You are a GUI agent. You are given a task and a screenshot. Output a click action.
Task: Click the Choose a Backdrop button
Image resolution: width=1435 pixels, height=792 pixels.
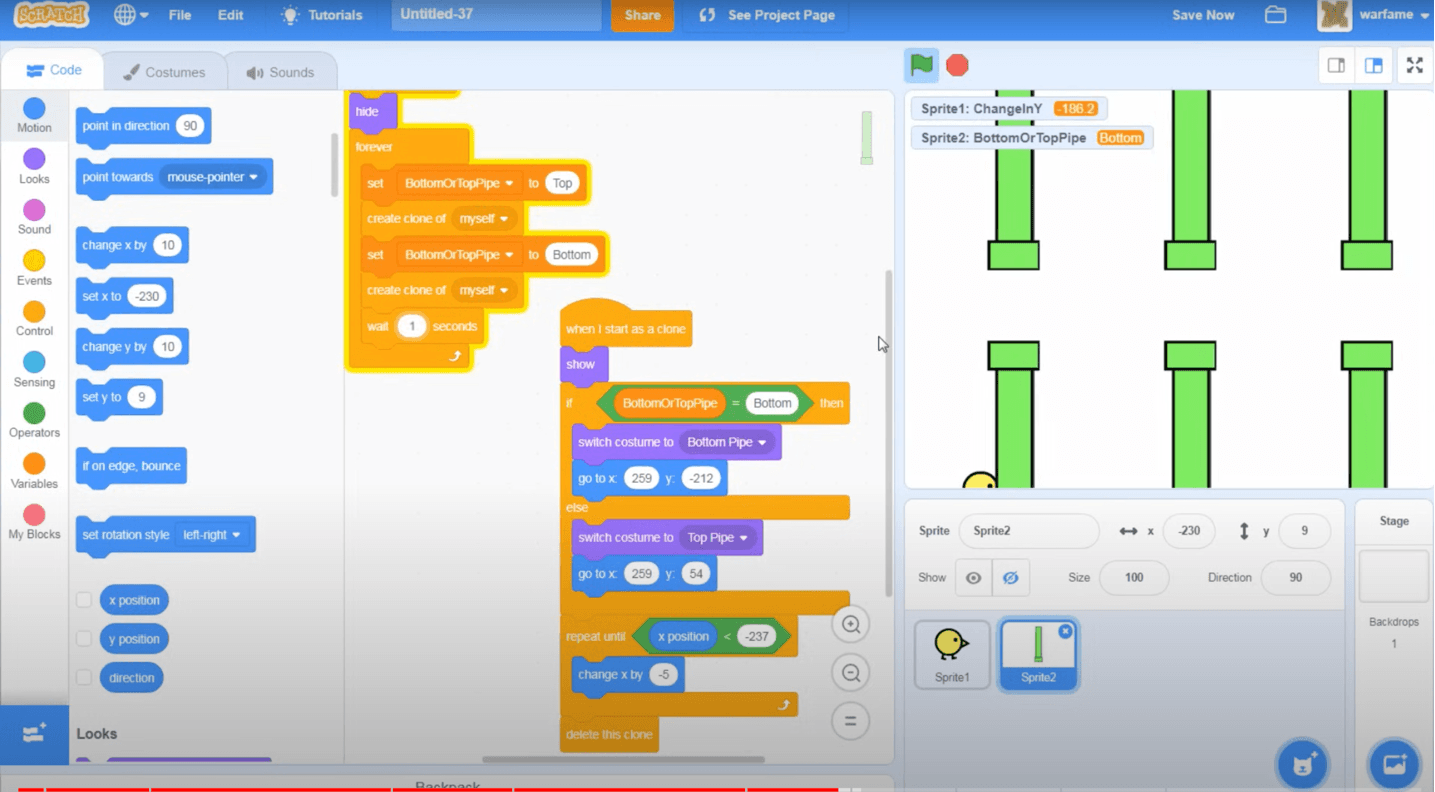pyautogui.click(x=1394, y=764)
